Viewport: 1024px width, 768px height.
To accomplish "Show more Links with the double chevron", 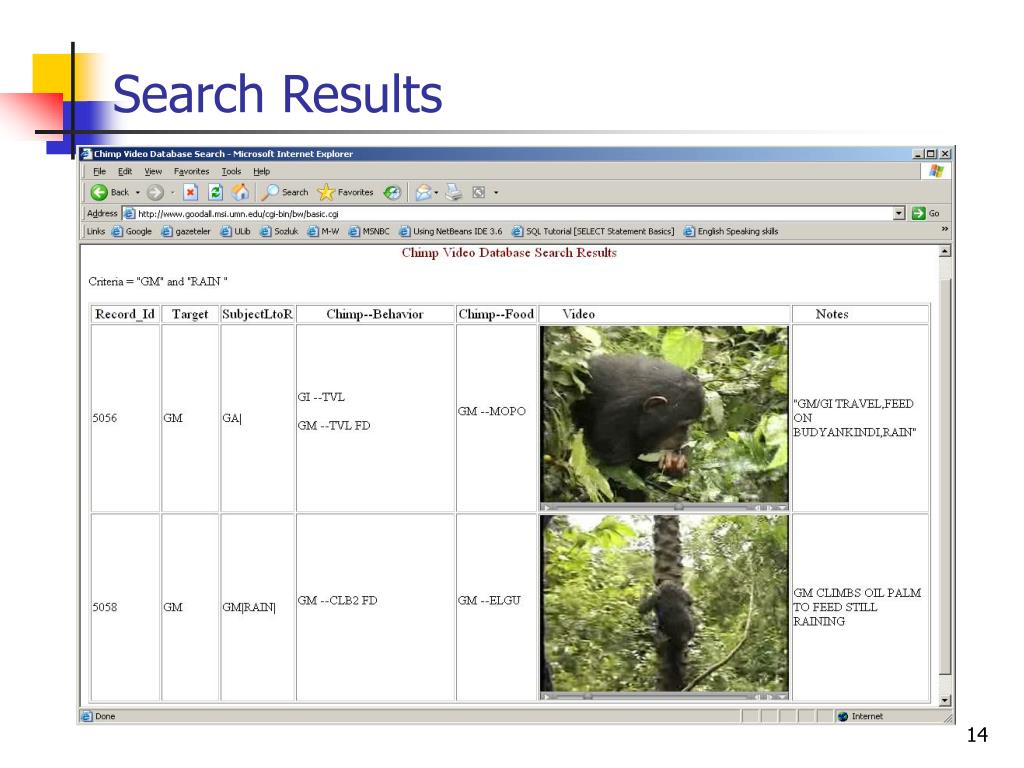I will (x=944, y=229).
